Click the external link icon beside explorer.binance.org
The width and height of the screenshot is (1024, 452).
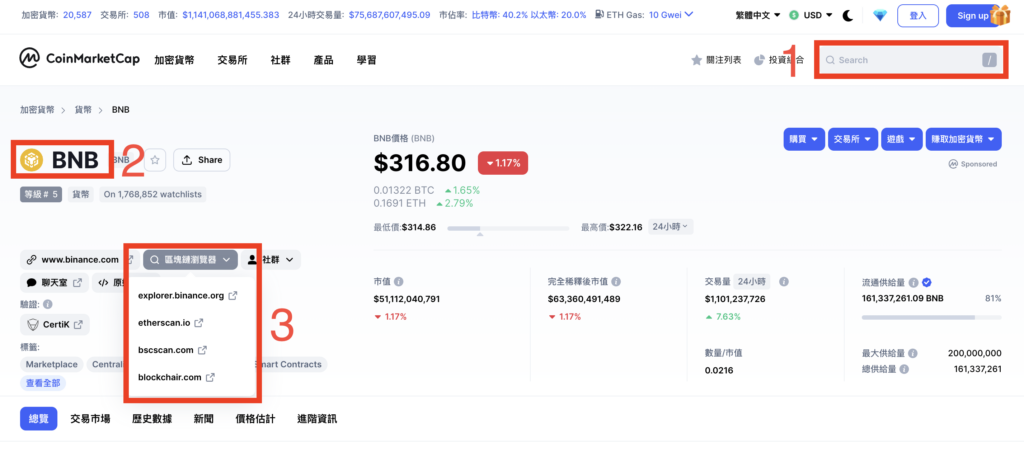233,296
